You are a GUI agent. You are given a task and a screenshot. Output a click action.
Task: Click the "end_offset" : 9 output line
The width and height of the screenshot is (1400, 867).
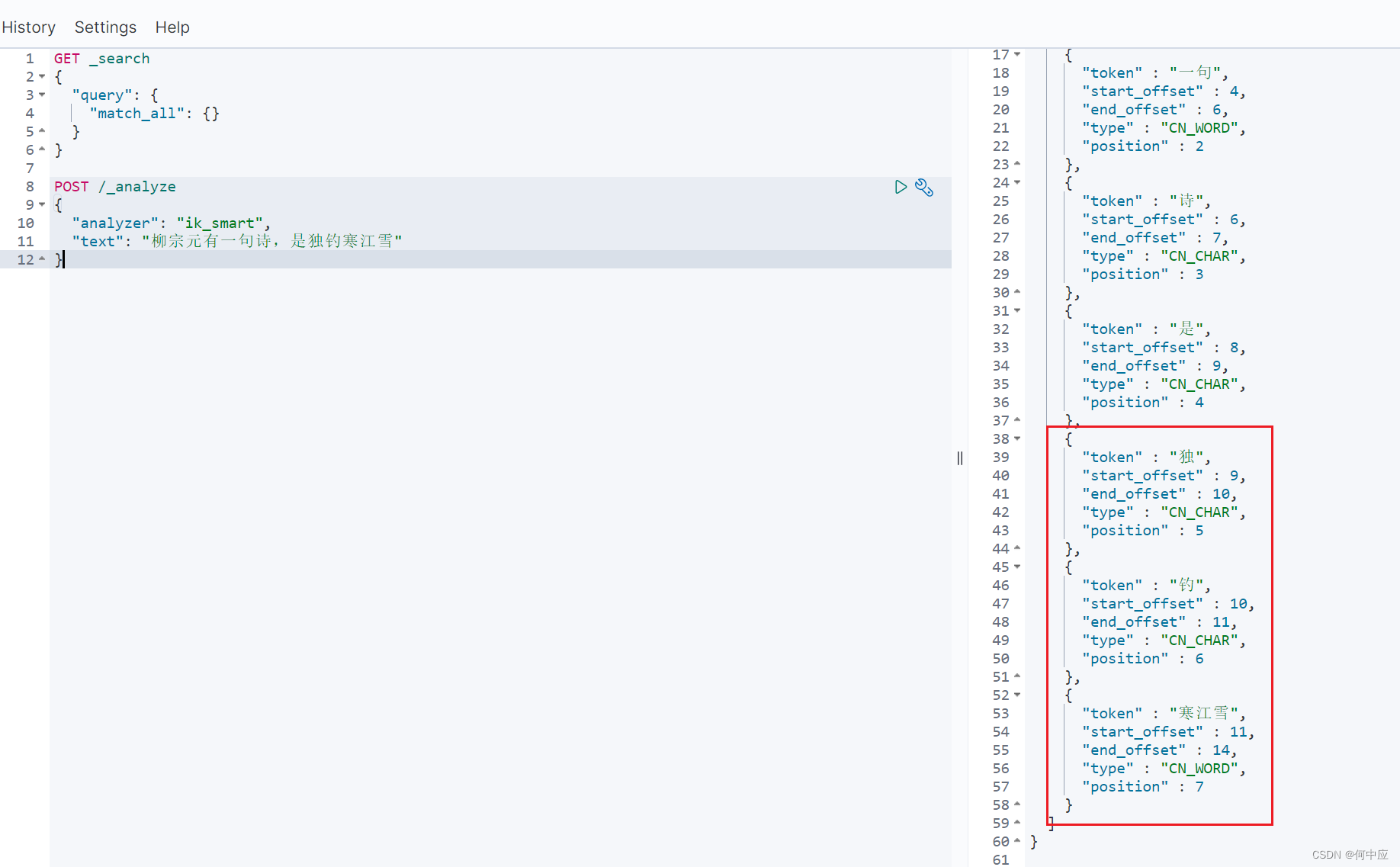click(1156, 366)
